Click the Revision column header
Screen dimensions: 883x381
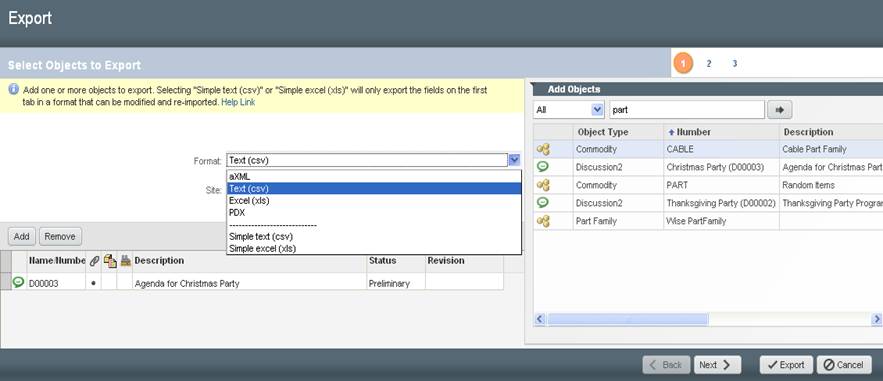point(464,261)
